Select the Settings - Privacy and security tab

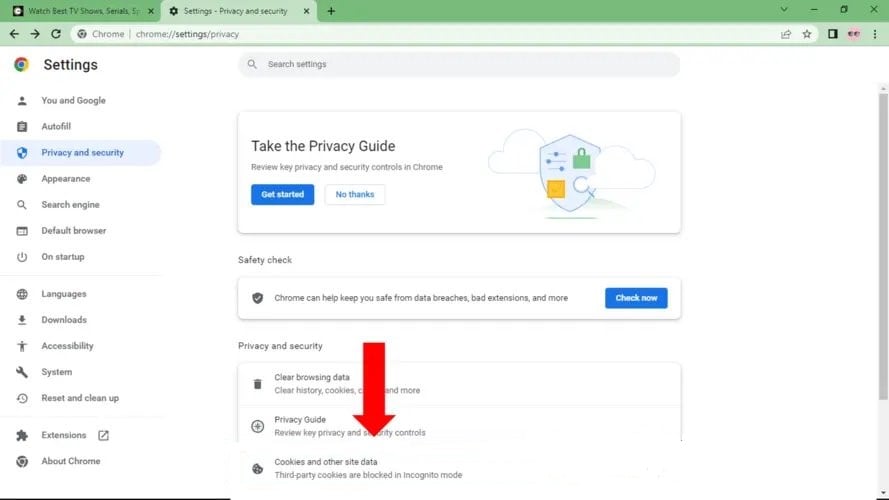238,11
